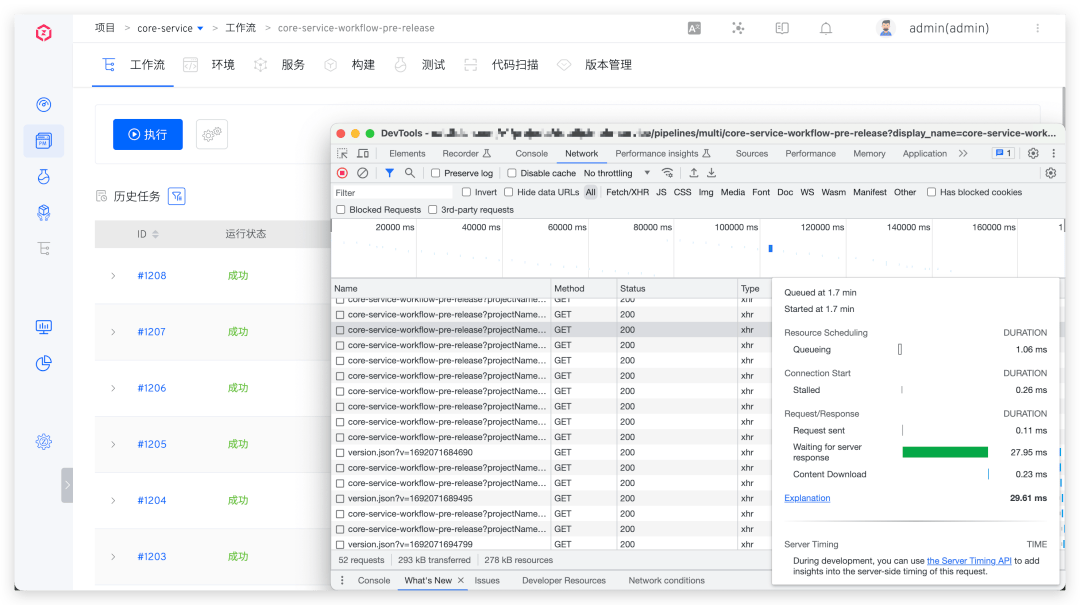The image size is (1080, 605).
Task: Open the flask test icon in sidebar
Action: [43, 176]
